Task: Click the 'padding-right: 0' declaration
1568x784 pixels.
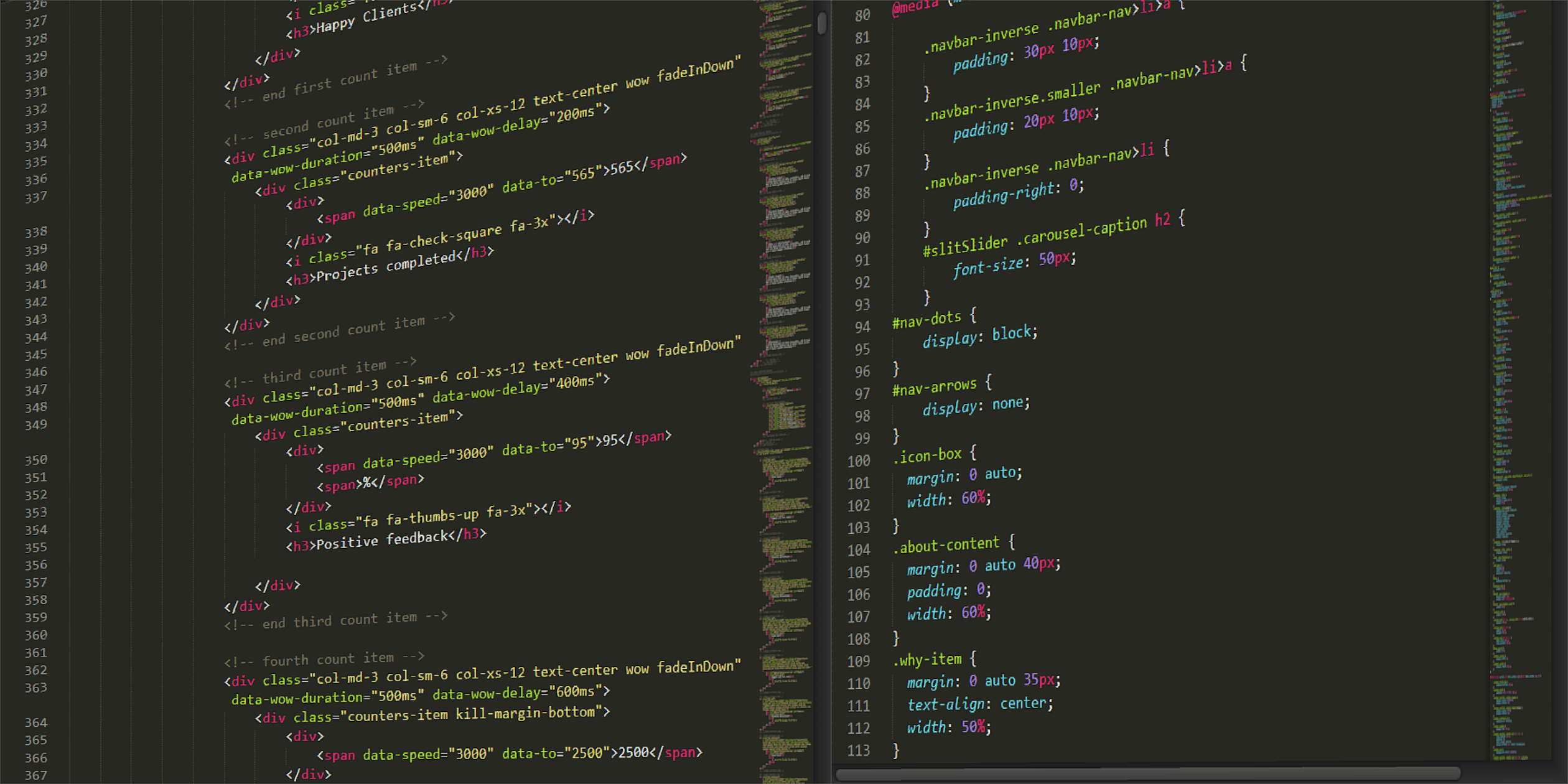Action: [1018, 193]
